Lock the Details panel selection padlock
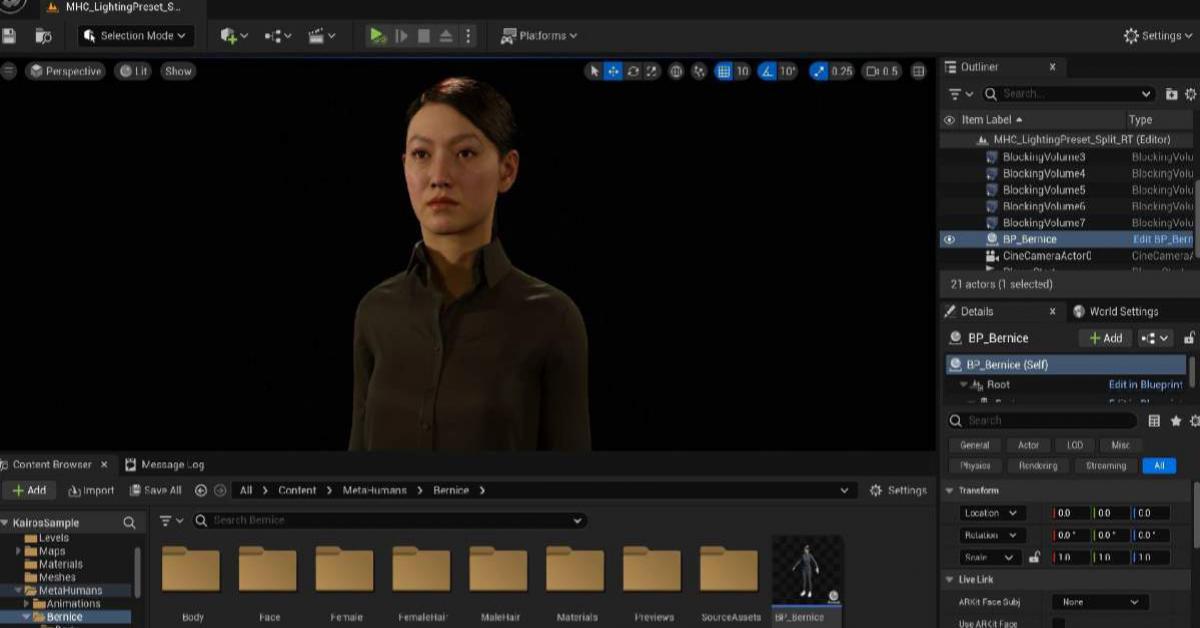Image resolution: width=1200 pixels, height=628 pixels. click(1189, 338)
